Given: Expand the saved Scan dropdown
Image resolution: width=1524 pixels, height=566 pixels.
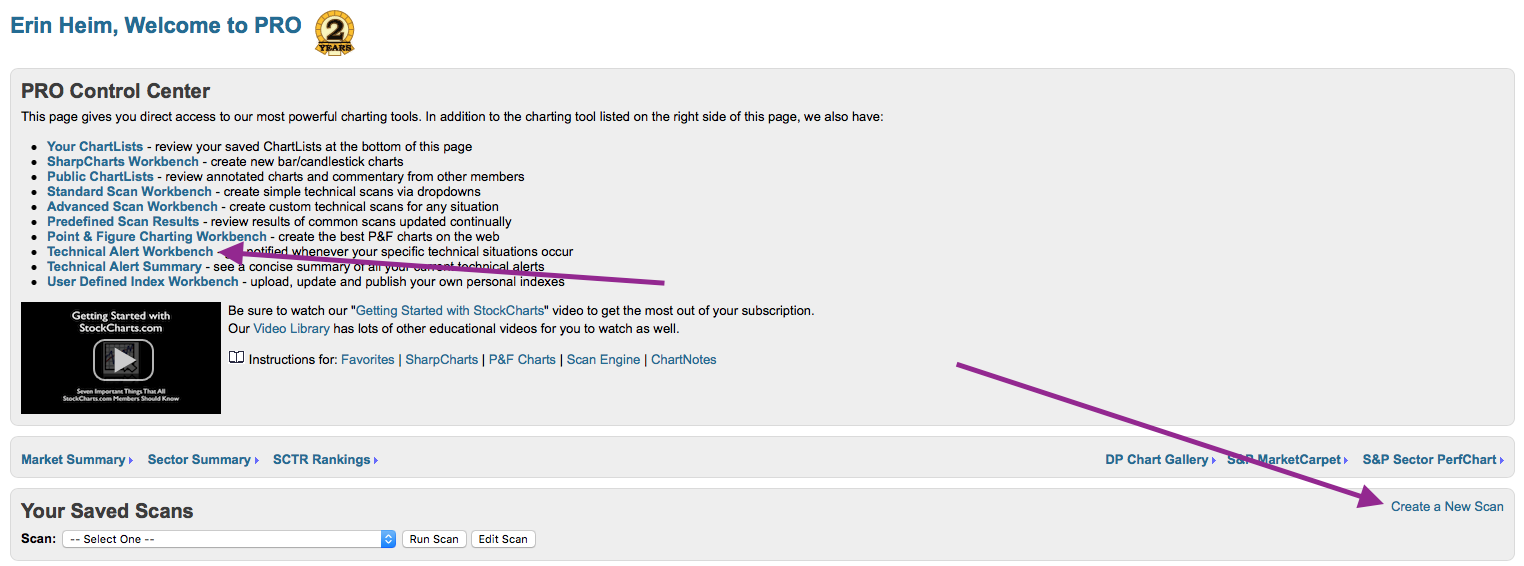Looking at the screenshot, I should click(x=229, y=539).
